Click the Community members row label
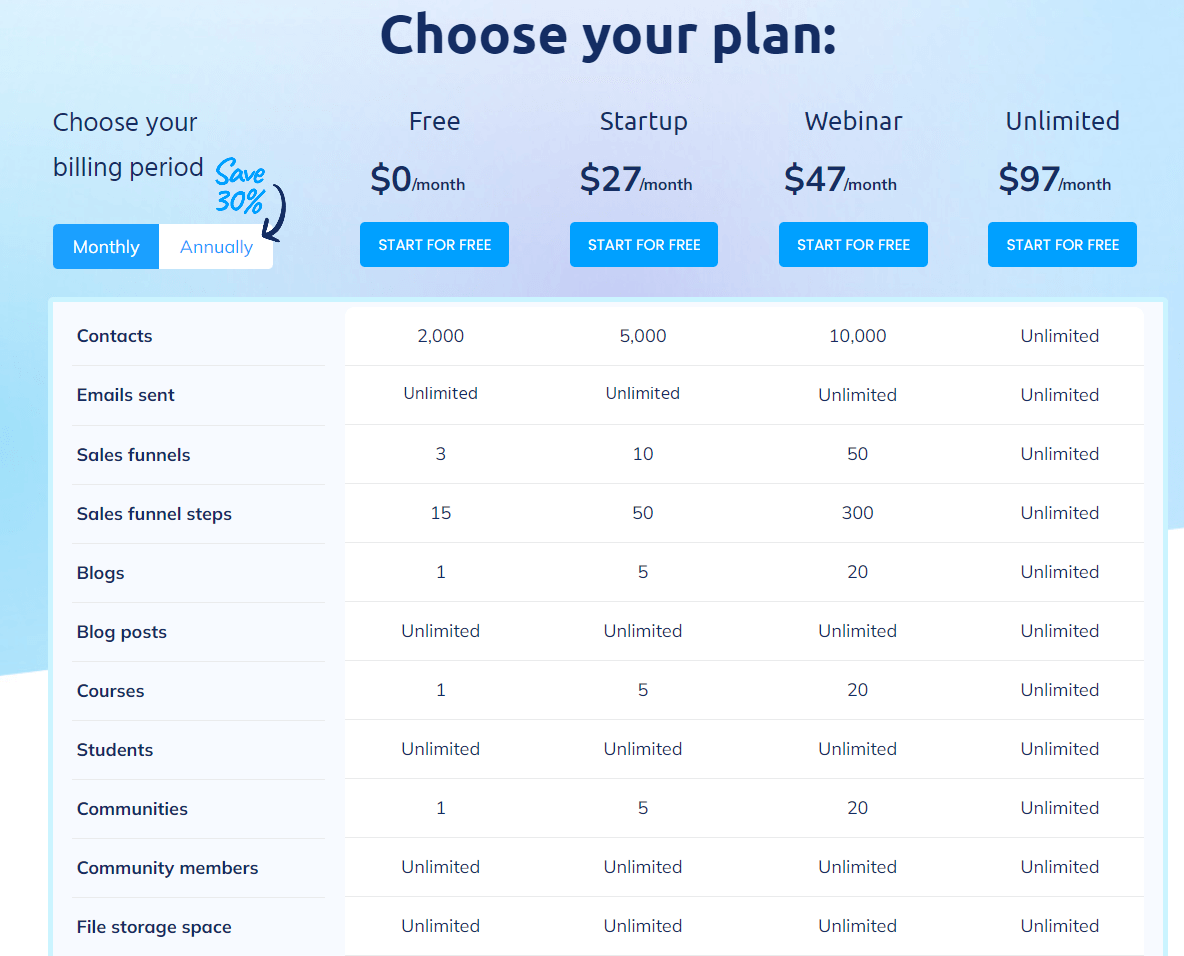Screen dimensions: 1184x956 tap(167, 867)
